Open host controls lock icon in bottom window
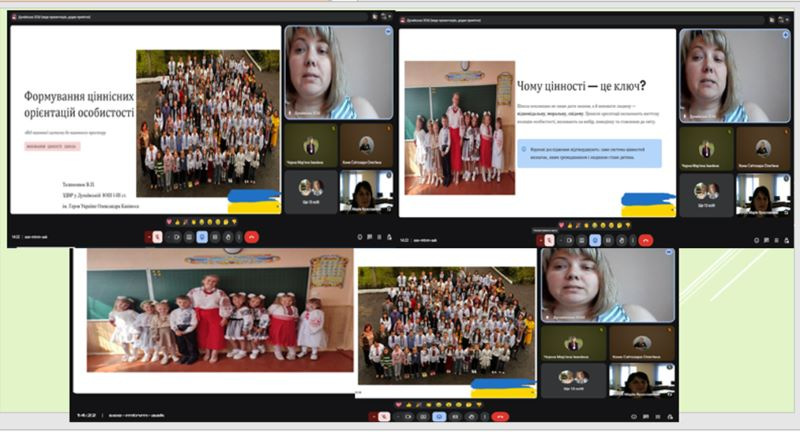The image size is (800, 432). coord(670,417)
